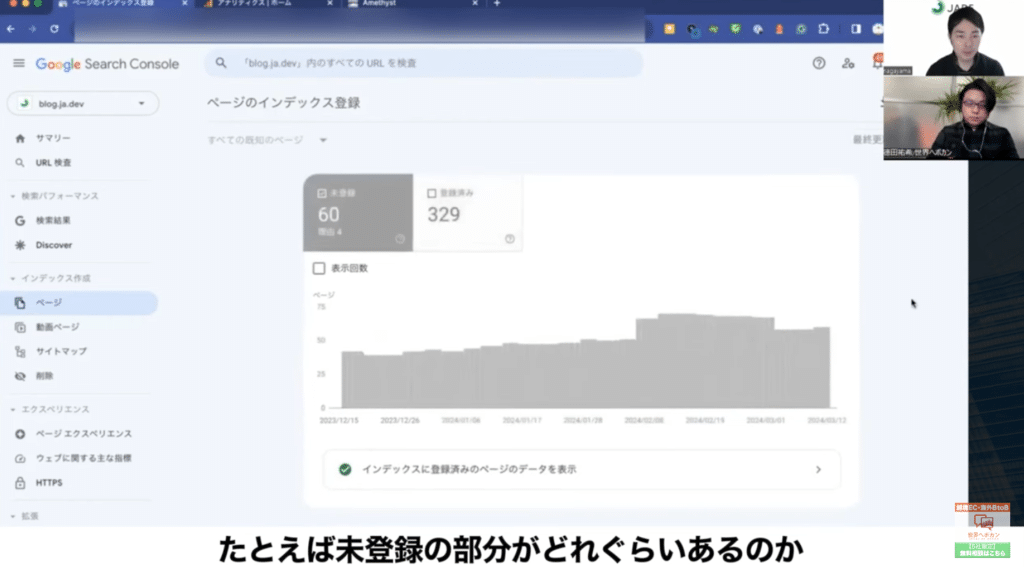Collapse the エクスペリエンス section

point(50,410)
